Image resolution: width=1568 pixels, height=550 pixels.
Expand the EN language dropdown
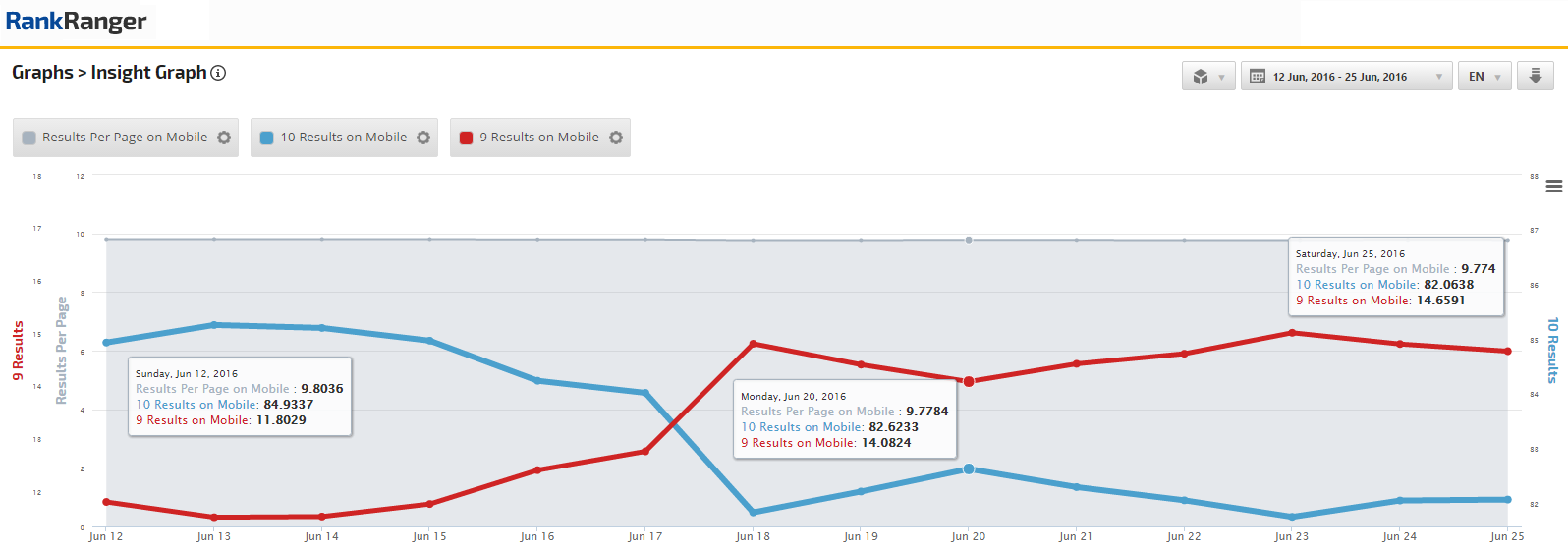click(1484, 77)
